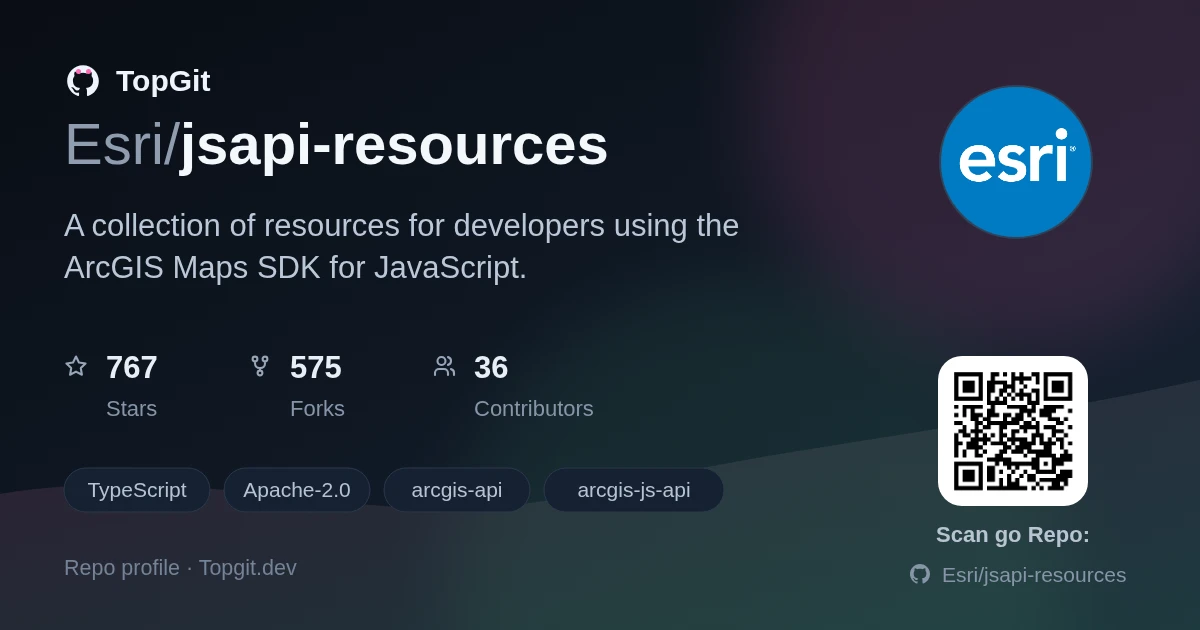
Task: Click the GitHub icon beside the Esri/jsapi-resources caption
Action: (920, 574)
